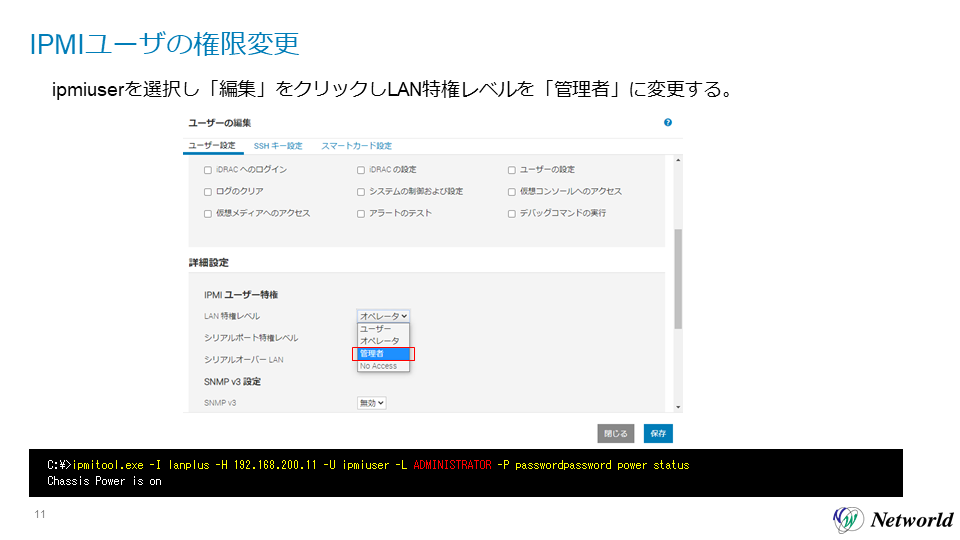Check the デバッグコマンドの実行 checkbox
960x540 pixels.
pos(511,214)
